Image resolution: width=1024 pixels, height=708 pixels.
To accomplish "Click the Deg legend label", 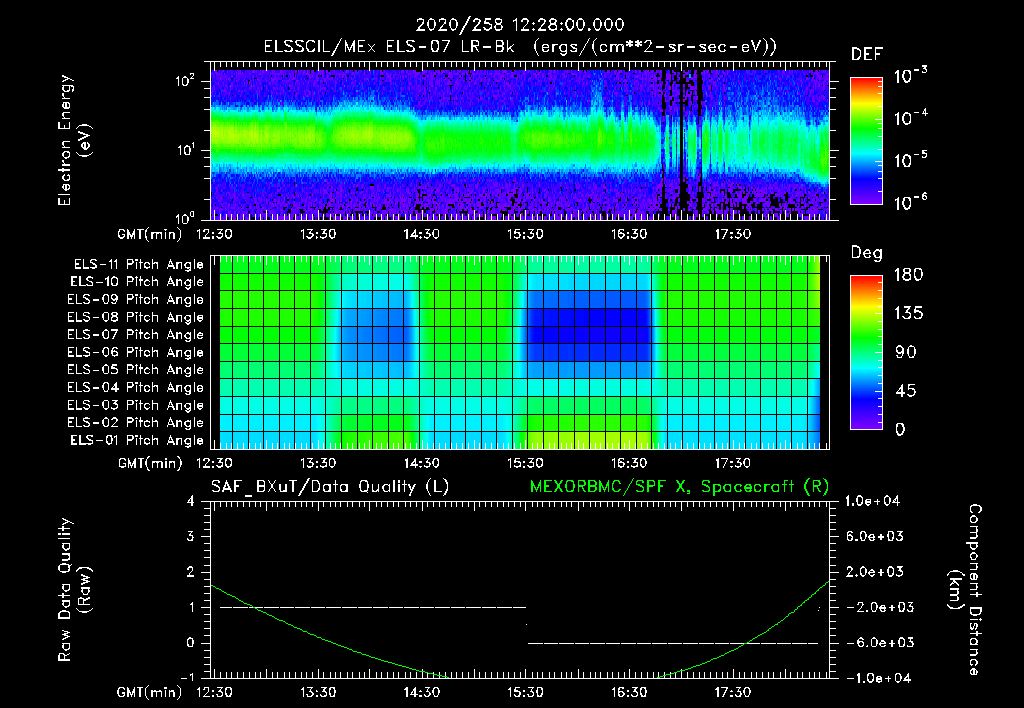I will point(867,253).
